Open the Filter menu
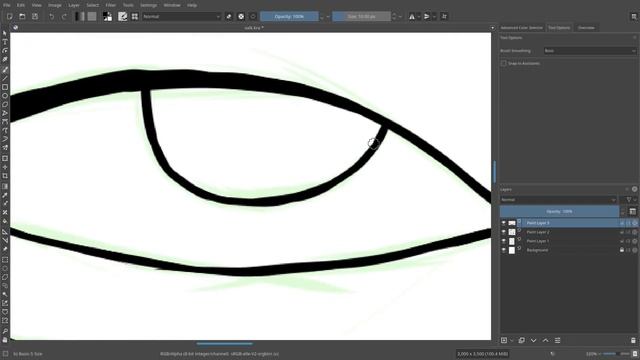The image size is (640, 360). click(111, 5)
